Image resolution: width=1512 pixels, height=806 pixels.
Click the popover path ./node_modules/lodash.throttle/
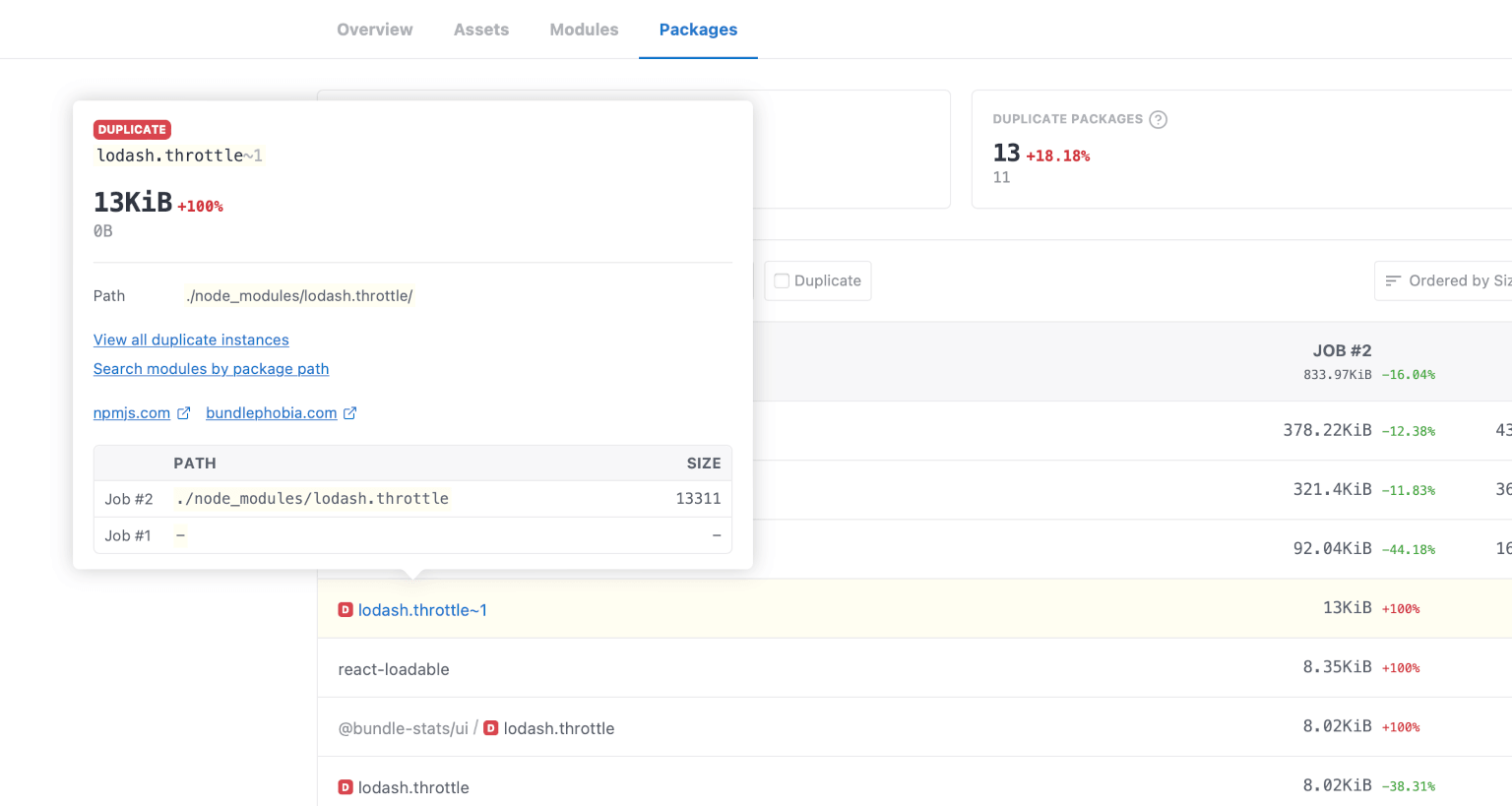(x=299, y=295)
